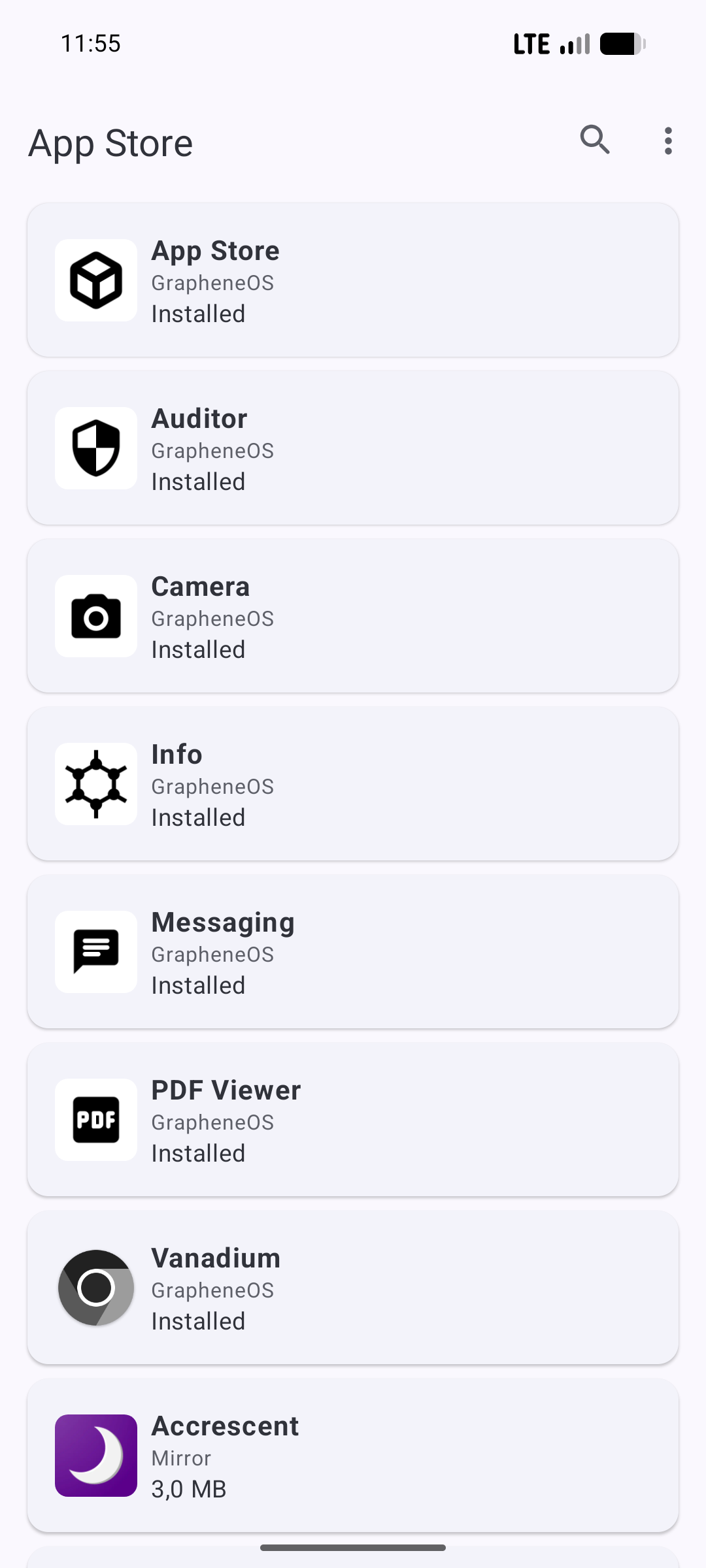Tap the Auditor shield icon
Screen dimensions: 706x1568
[x=96, y=448]
